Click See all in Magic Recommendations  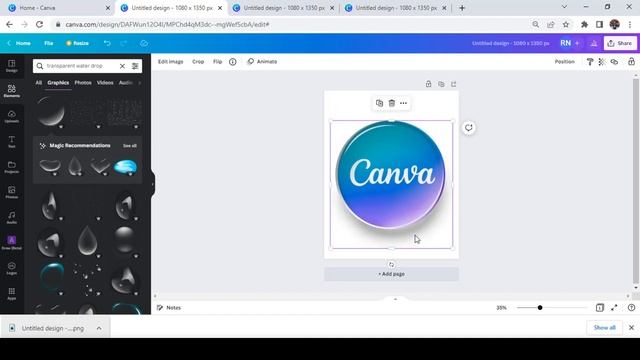130,146
